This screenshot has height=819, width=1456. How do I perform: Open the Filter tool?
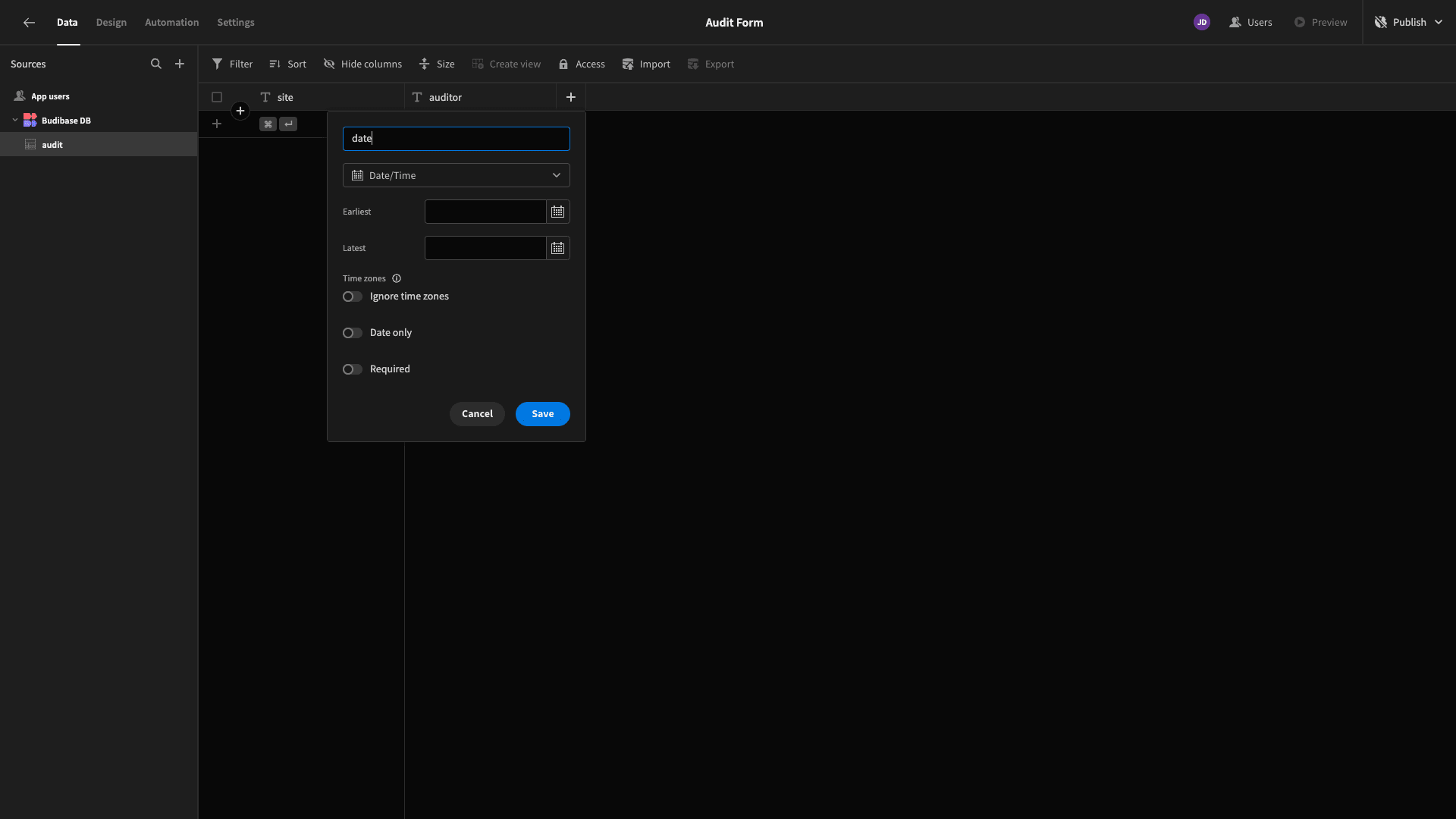tap(232, 64)
